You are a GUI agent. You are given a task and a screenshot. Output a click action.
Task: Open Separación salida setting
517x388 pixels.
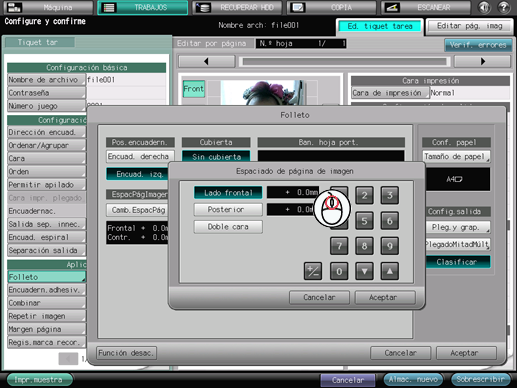pos(46,250)
